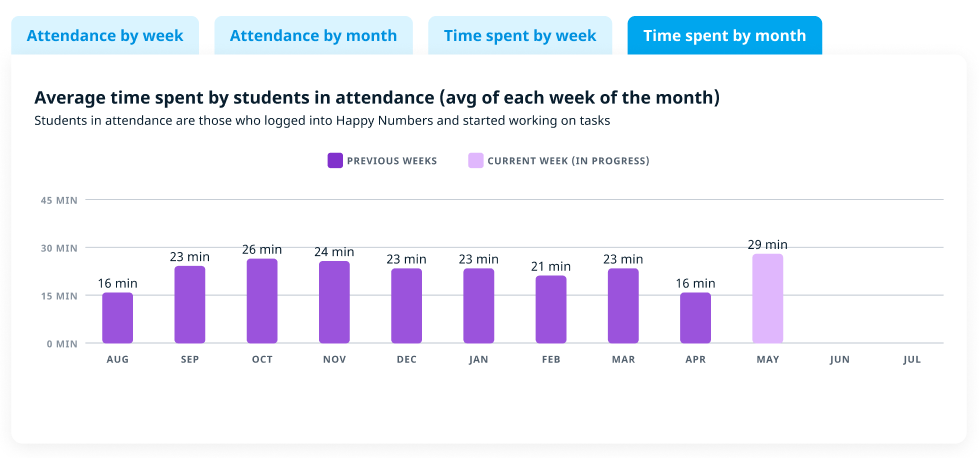Viewport: 979px width, 458px height.
Task: Click the Time spent by month tab
Action: coord(724,36)
